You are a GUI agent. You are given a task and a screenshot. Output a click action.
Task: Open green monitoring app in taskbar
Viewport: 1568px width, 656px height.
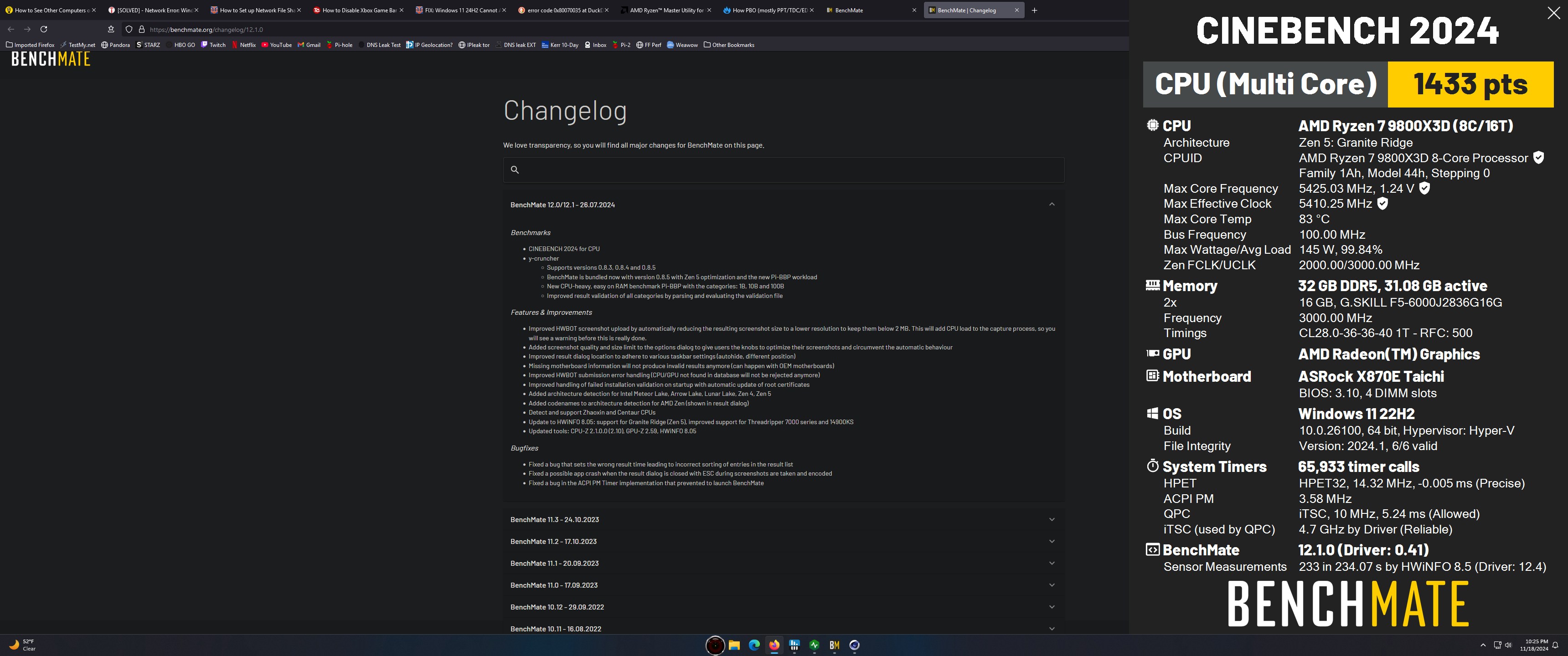click(815, 645)
